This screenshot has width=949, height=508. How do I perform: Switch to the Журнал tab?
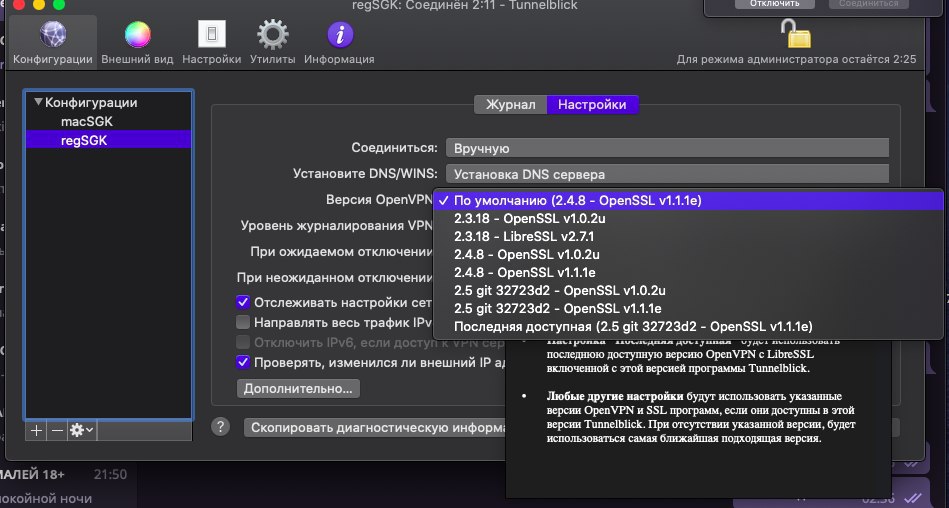[511, 105]
